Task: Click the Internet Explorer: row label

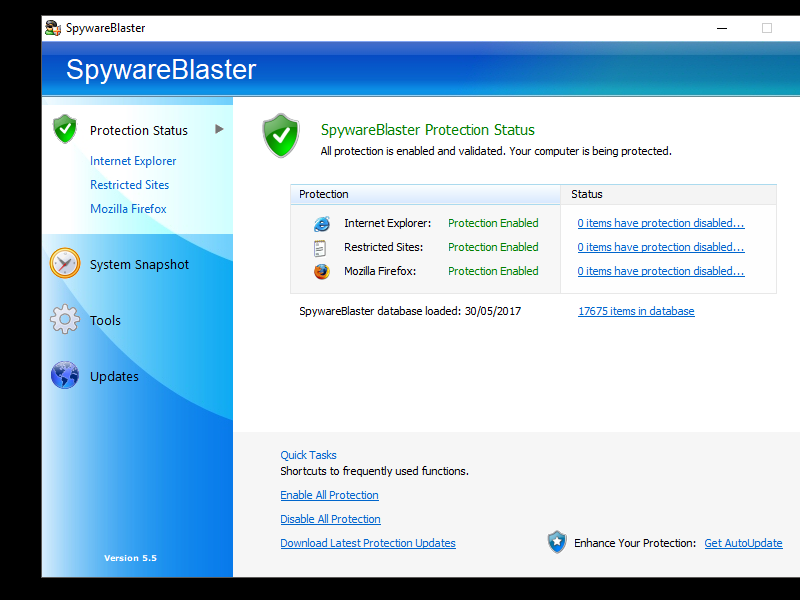Action: click(387, 223)
